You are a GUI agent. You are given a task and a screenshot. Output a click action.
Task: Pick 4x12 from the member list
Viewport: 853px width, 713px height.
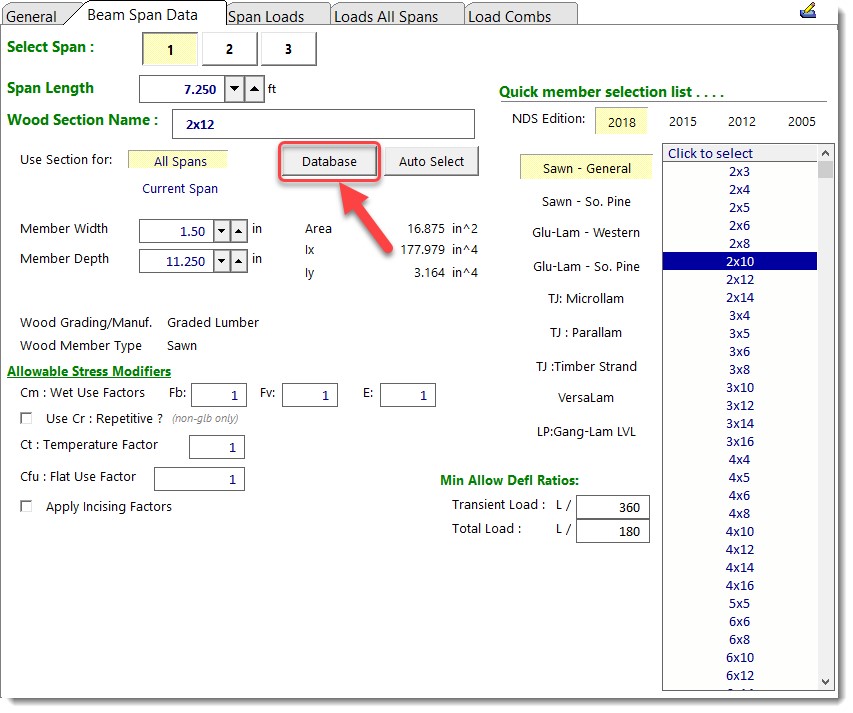(740, 549)
